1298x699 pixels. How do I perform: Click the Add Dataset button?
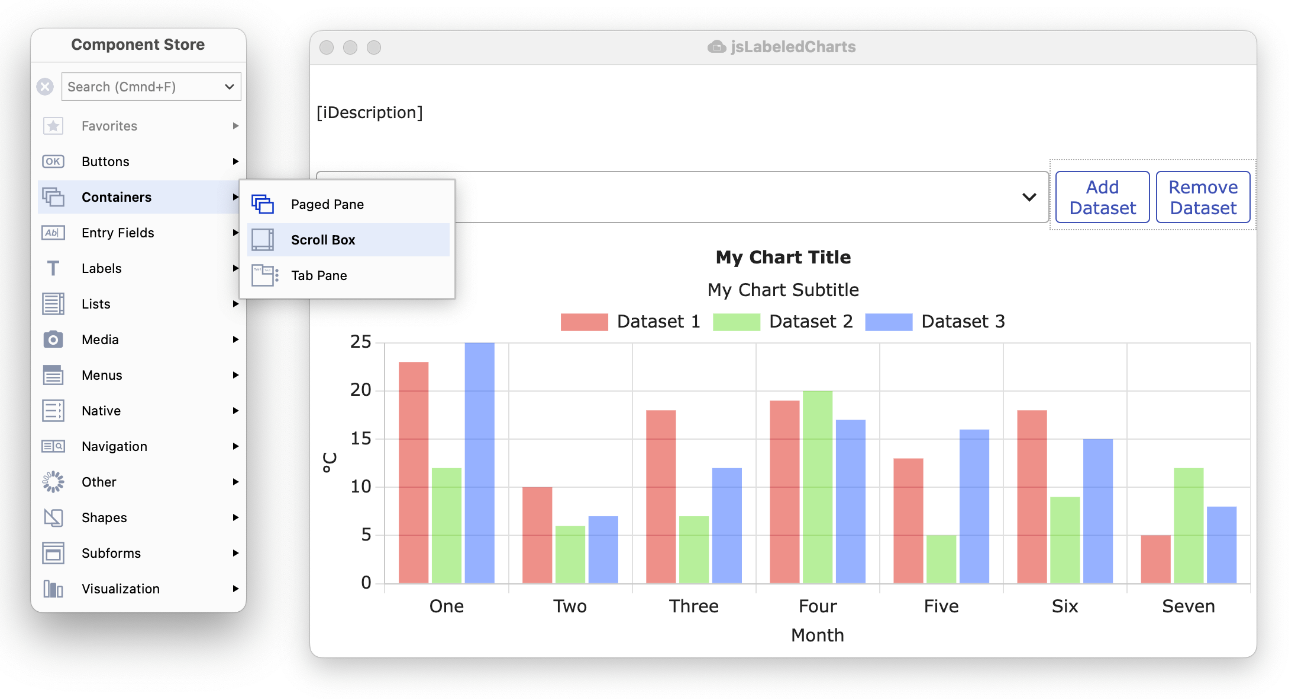click(x=1102, y=197)
